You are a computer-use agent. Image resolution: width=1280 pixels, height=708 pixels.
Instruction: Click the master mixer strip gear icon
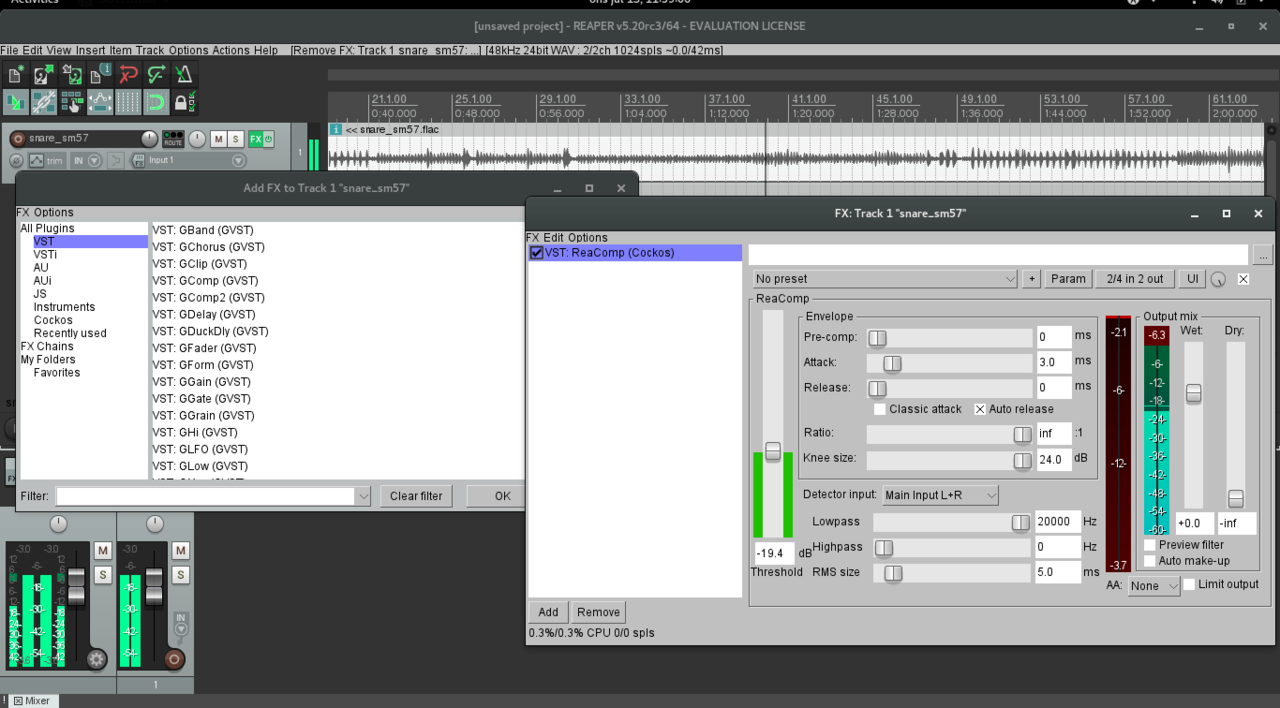[97, 659]
